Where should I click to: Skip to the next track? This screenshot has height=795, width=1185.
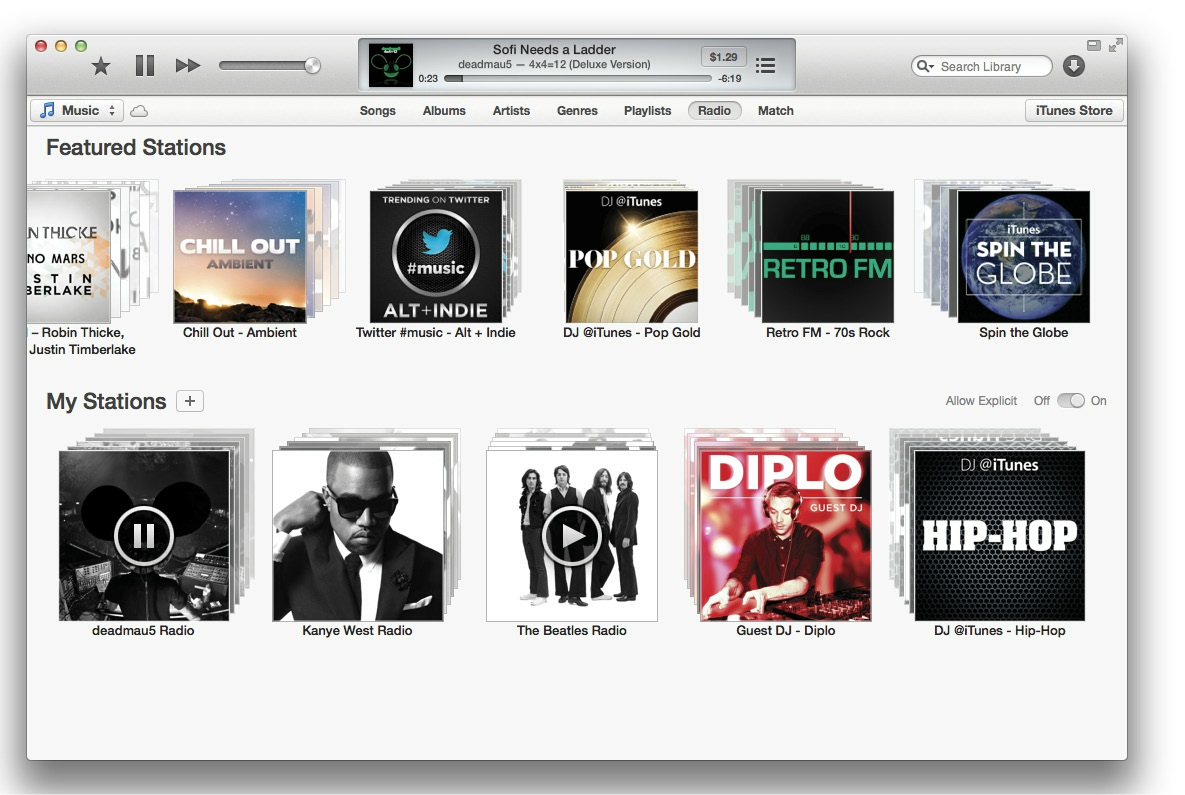coord(187,66)
